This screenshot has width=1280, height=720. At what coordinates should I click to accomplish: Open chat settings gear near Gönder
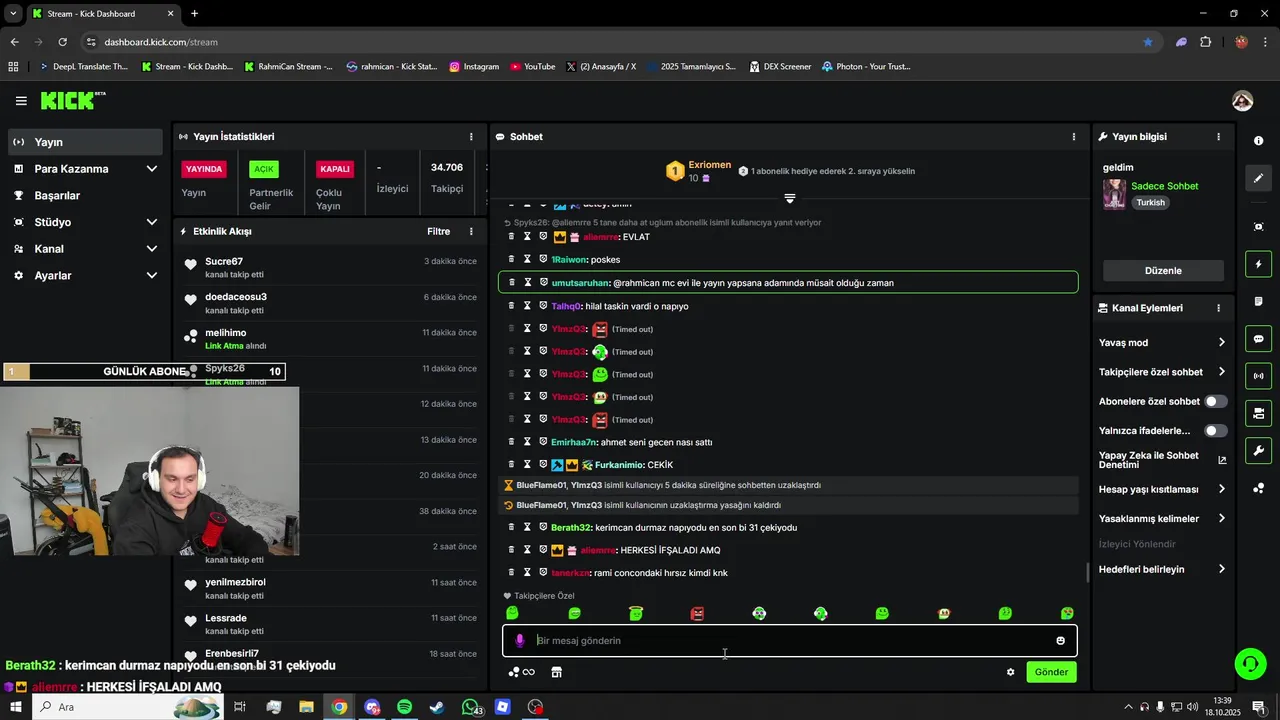pos(1011,672)
